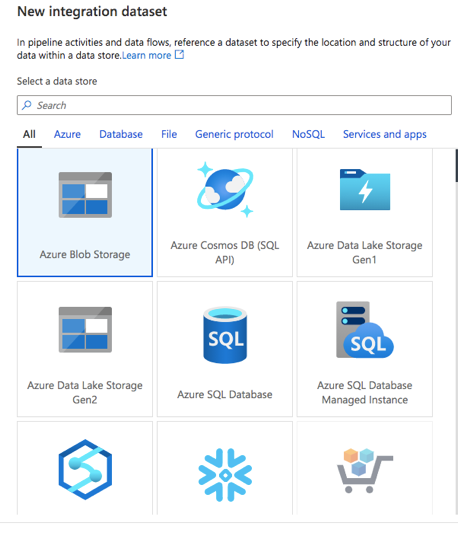Switch to the Database tab
Viewport: 458px width, 533px height.
click(x=121, y=134)
